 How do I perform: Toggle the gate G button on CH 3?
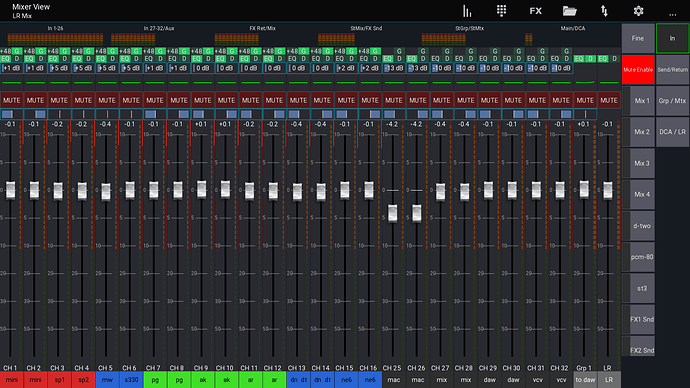[x=65, y=51]
